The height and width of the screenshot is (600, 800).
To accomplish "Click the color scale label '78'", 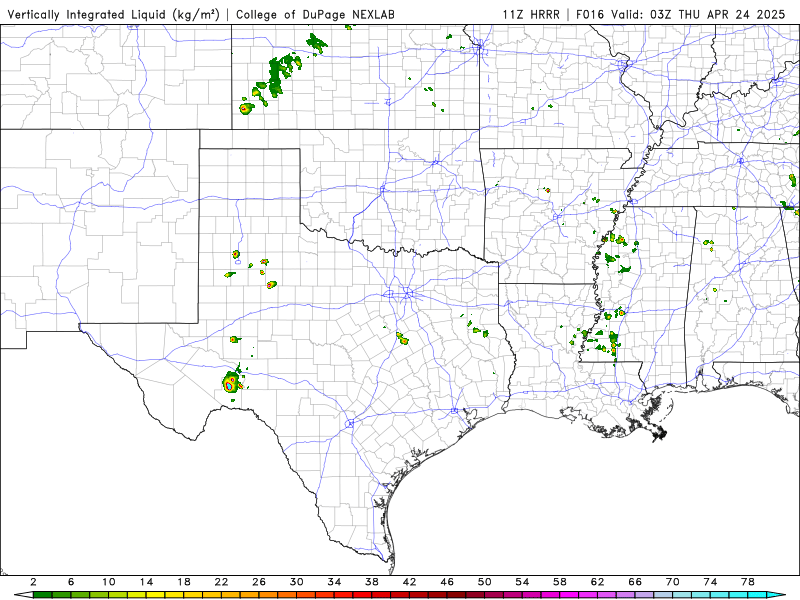I will (x=748, y=582).
